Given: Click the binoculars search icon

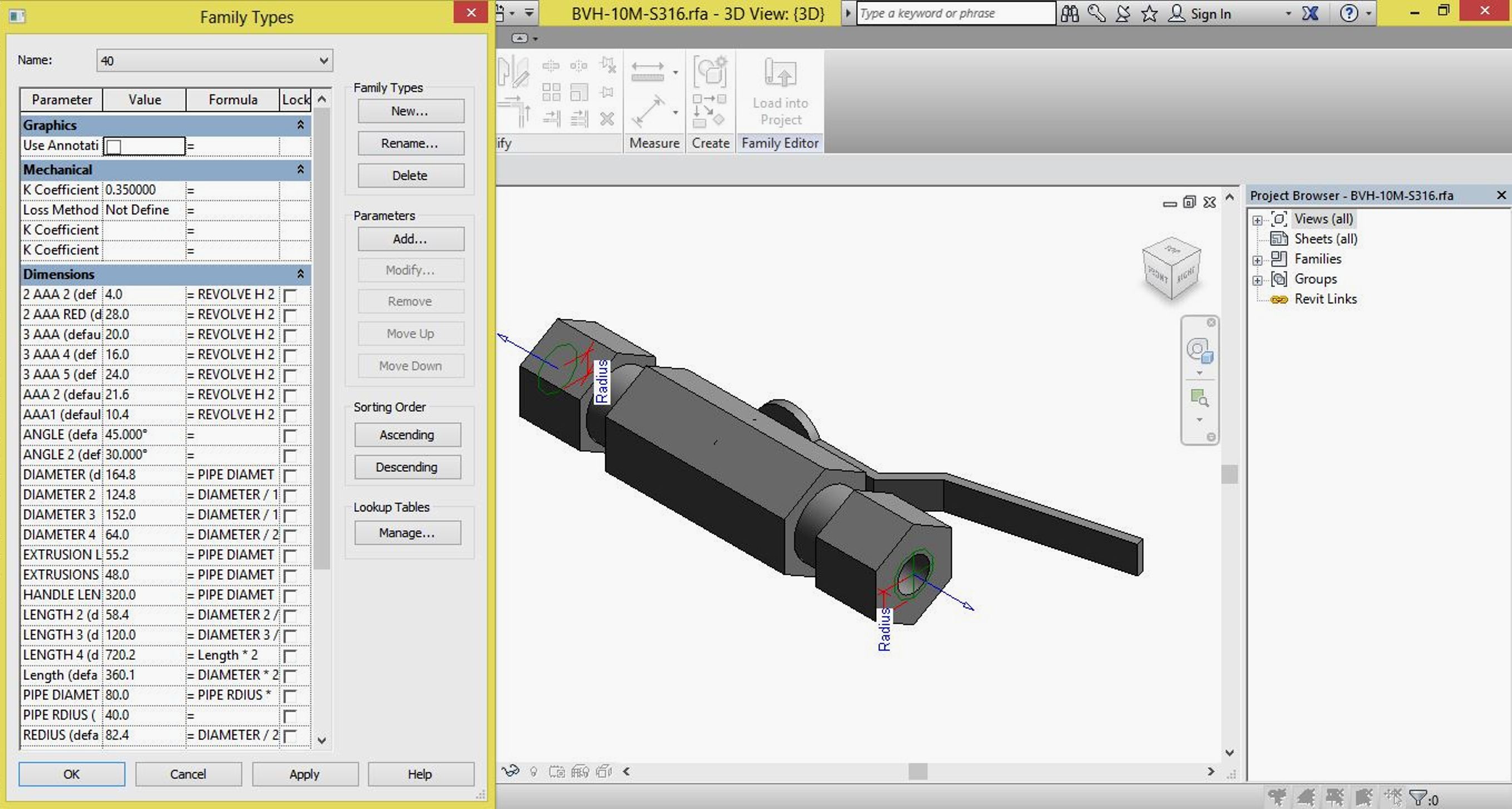Looking at the screenshot, I should point(1069,13).
